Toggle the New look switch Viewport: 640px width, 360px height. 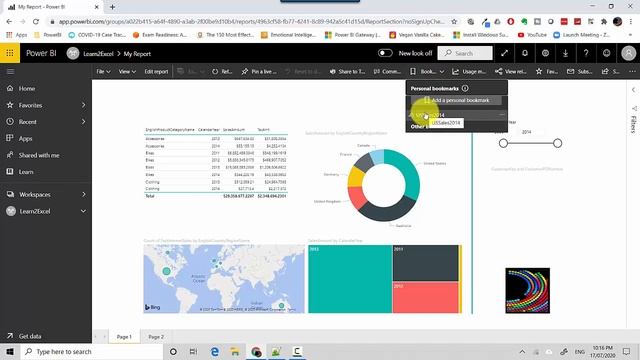click(384, 53)
